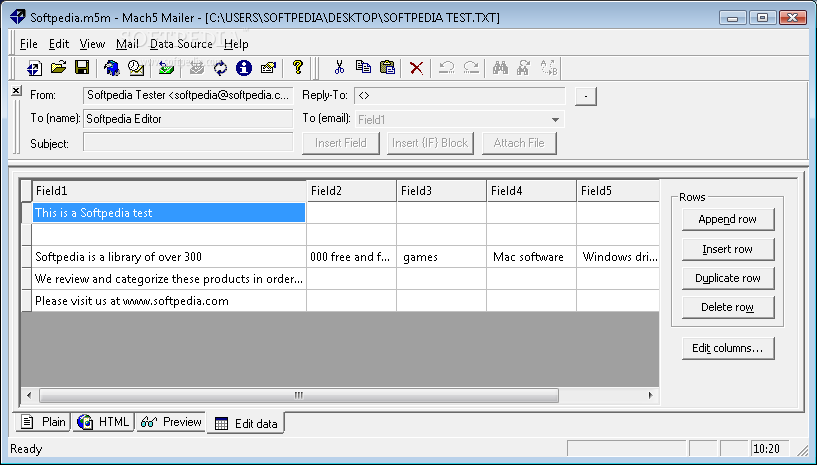The width and height of the screenshot is (817, 465).
Task: Click the New document toolbar icon
Action: 34,68
